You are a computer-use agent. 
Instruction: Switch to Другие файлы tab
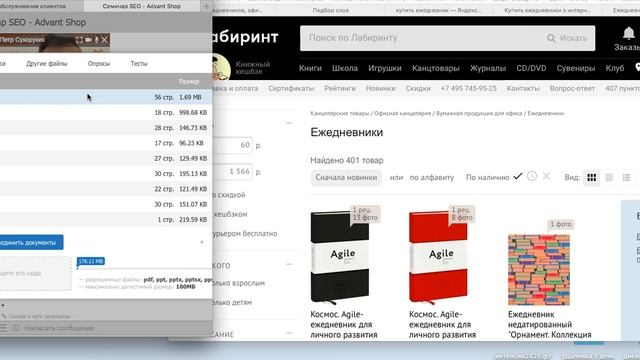(x=47, y=63)
